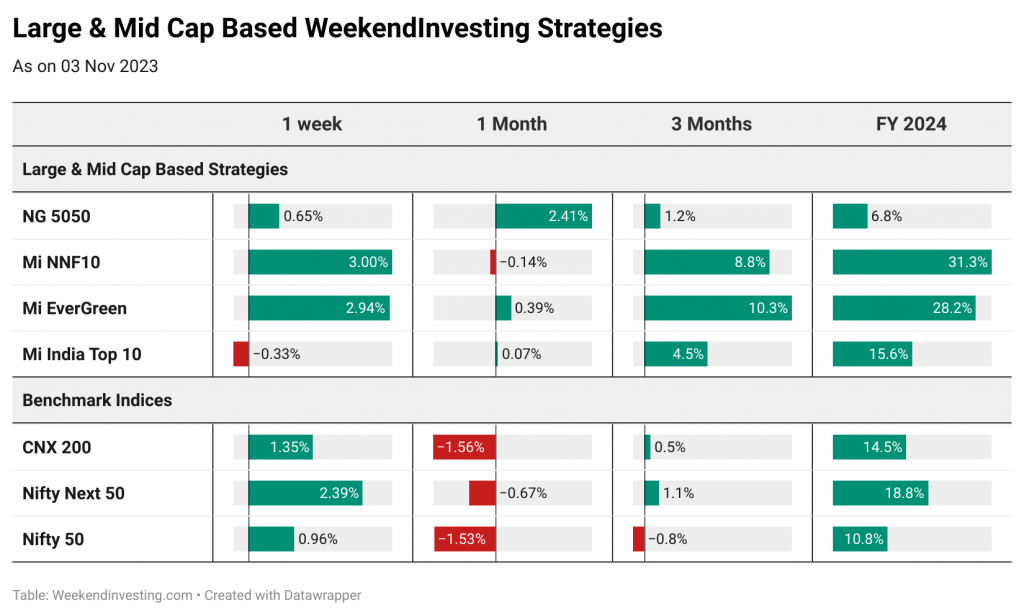Click the 3 Months column header

tap(711, 124)
